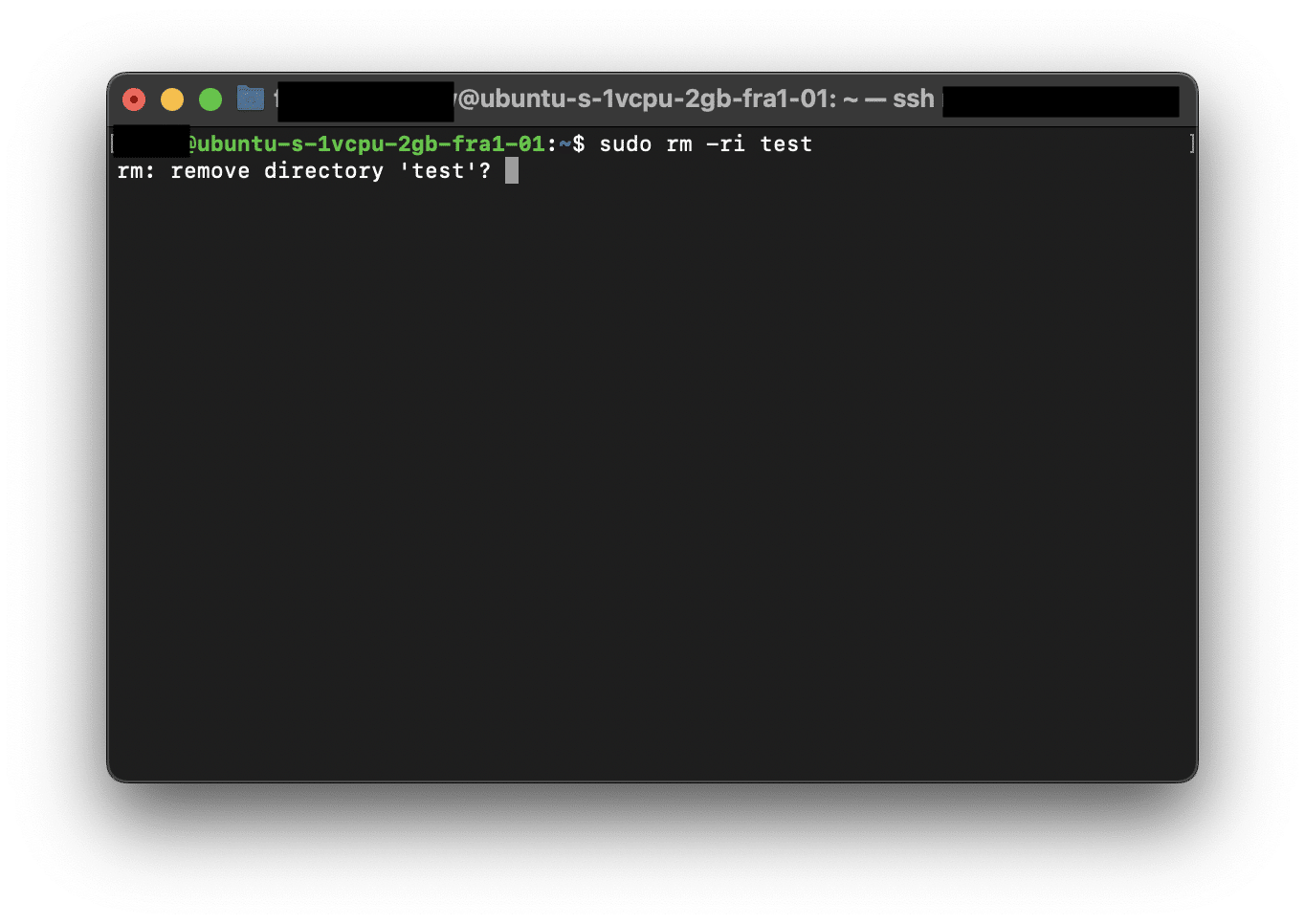
Task: Click the blue tilde path in prompt
Action: click(564, 144)
